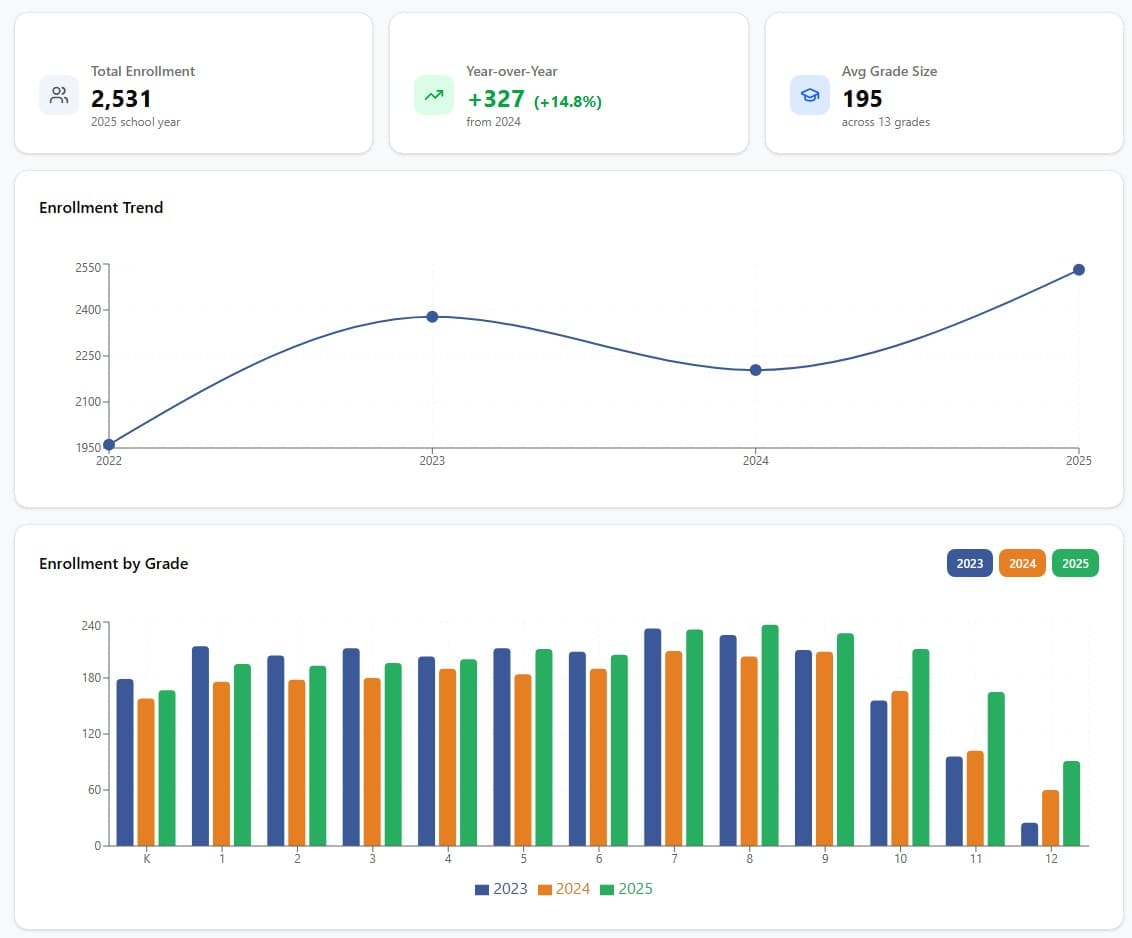Click the +327 year-over-year value
The width and height of the screenshot is (1132, 938).
point(496,98)
